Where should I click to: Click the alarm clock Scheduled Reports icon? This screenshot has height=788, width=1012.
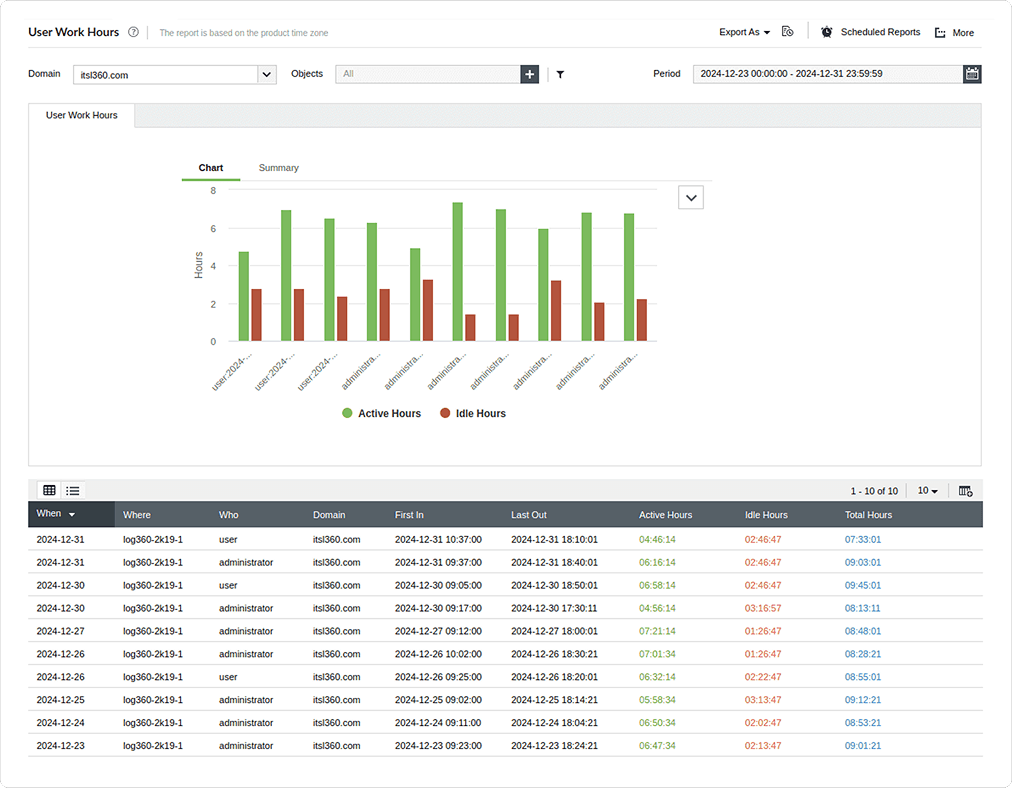(826, 31)
